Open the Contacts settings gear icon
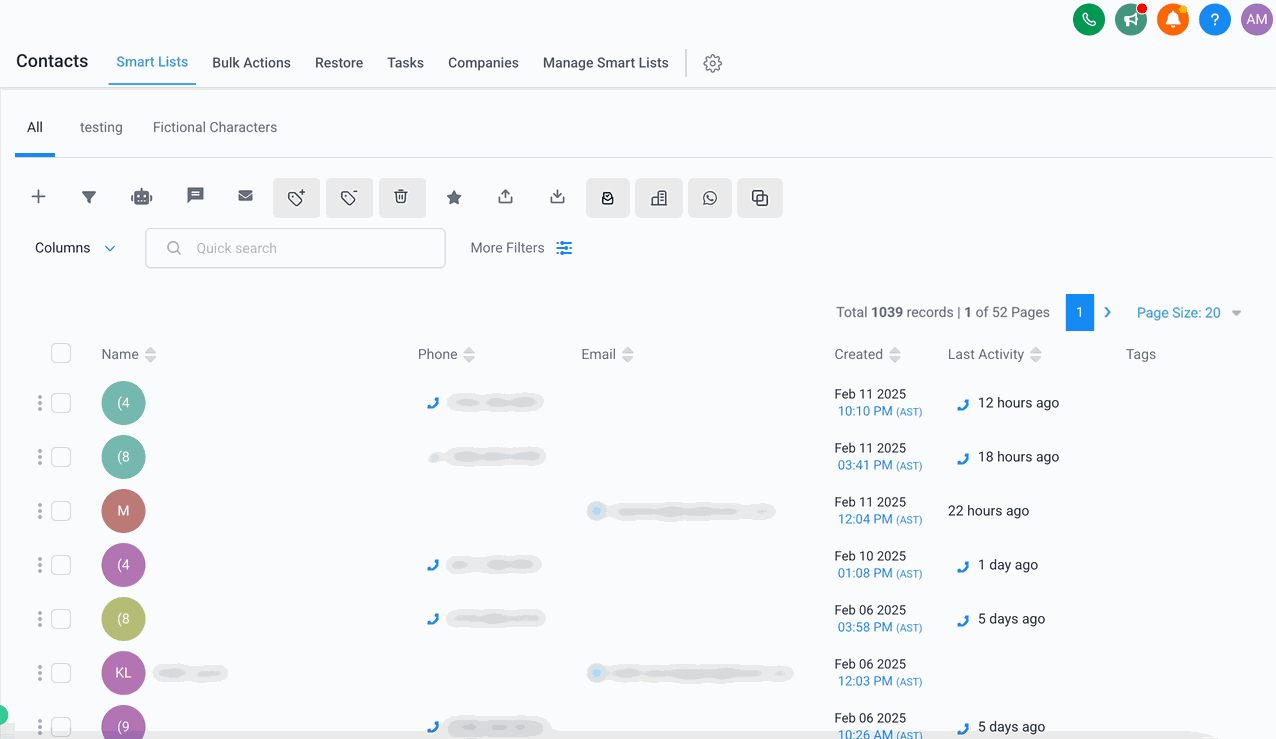 (x=712, y=63)
